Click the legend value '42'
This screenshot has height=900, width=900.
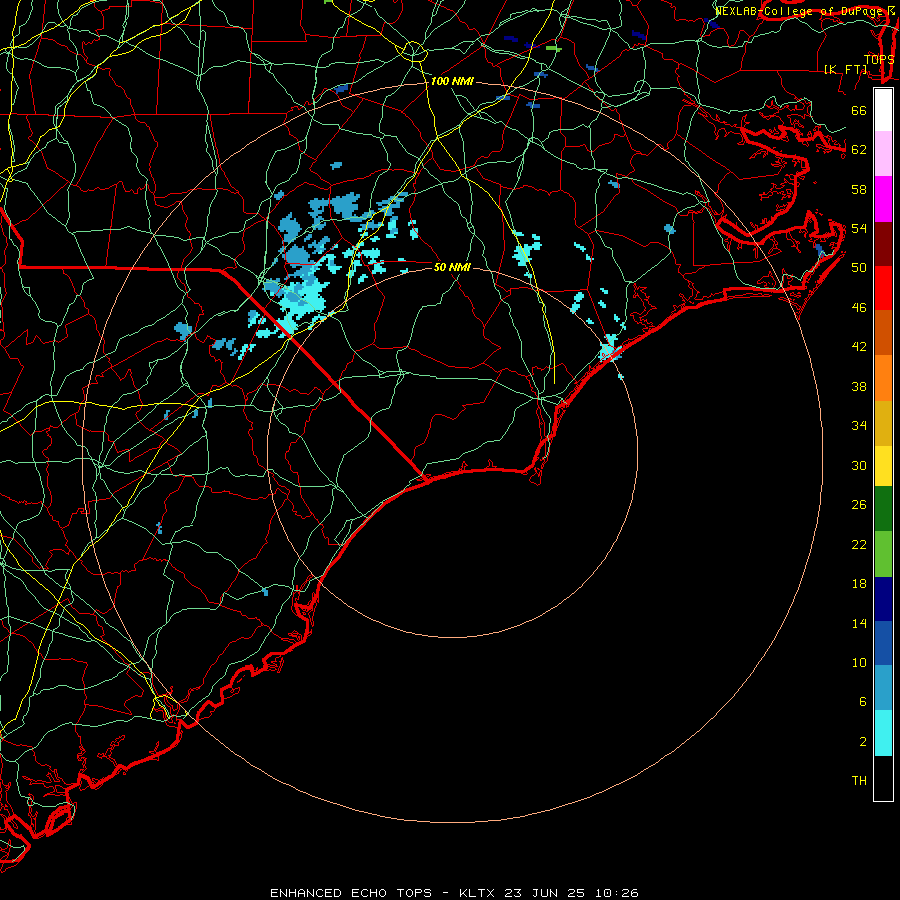(859, 347)
